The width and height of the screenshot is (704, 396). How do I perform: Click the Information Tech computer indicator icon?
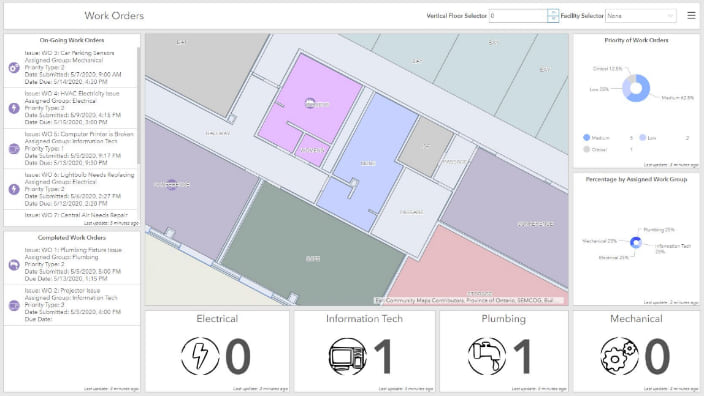[348, 356]
